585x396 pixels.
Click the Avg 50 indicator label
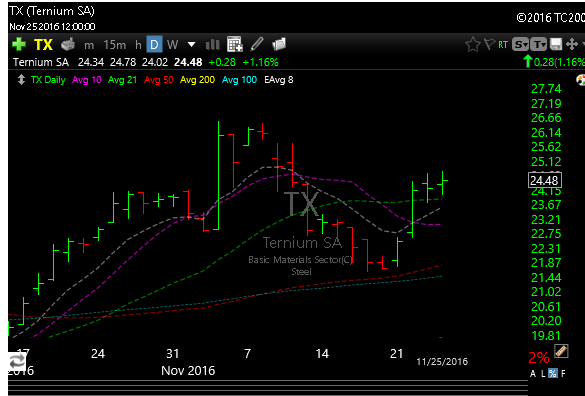(158, 80)
